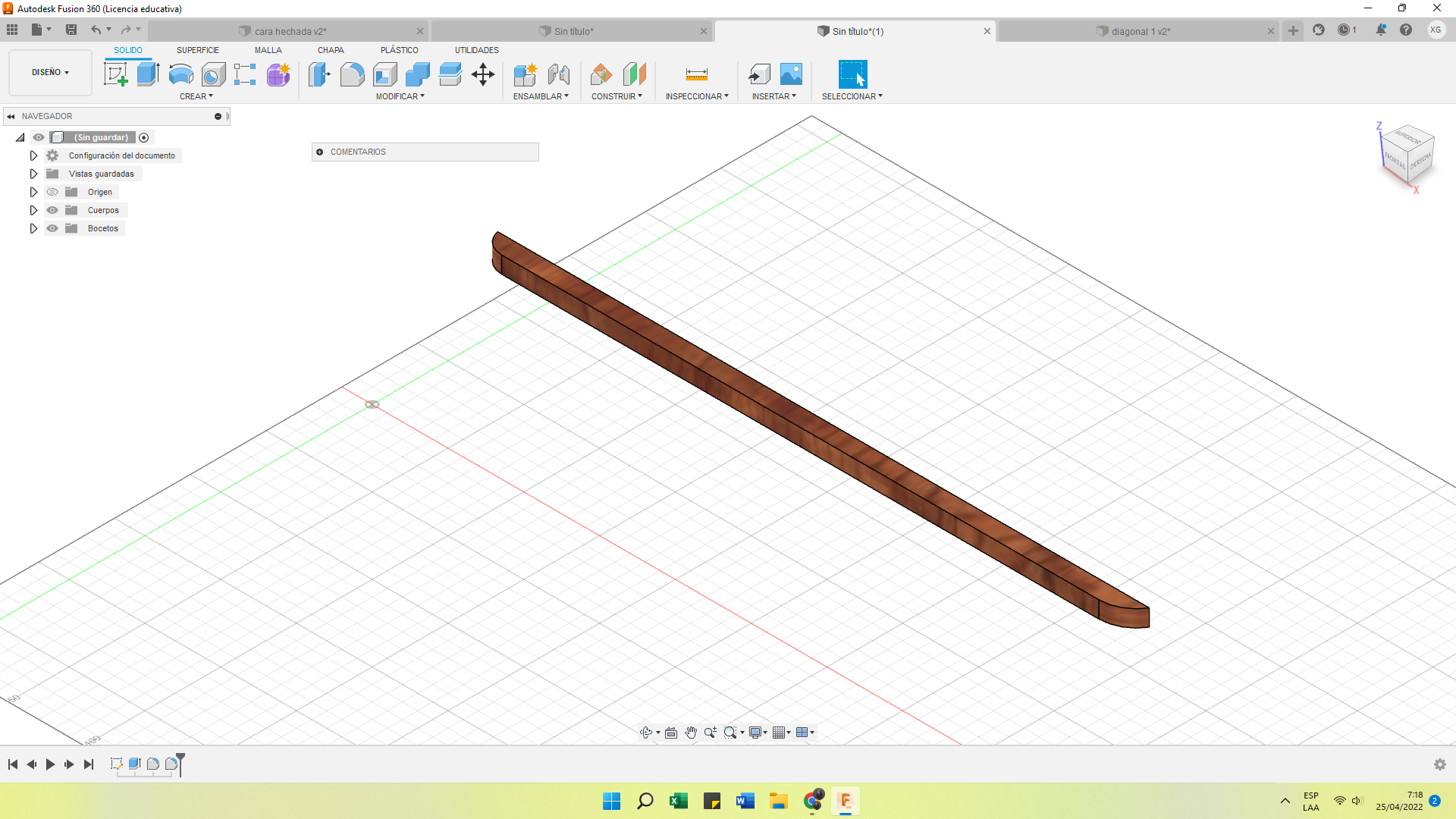Open the SELECCIONAR dropdown menu

coord(852,96)
